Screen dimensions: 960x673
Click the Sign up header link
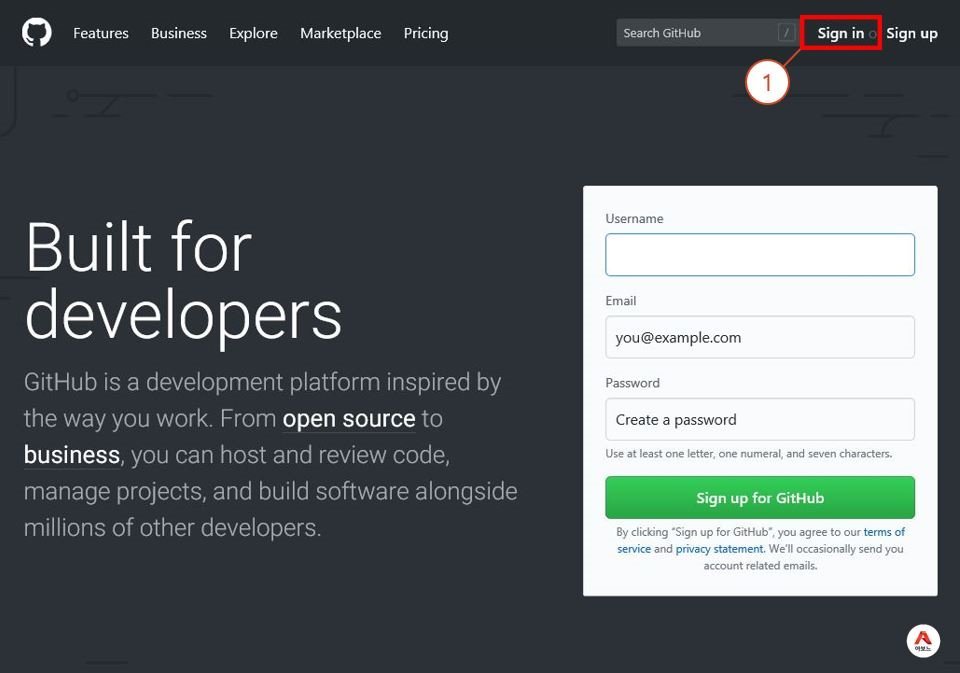pos(912,33)
